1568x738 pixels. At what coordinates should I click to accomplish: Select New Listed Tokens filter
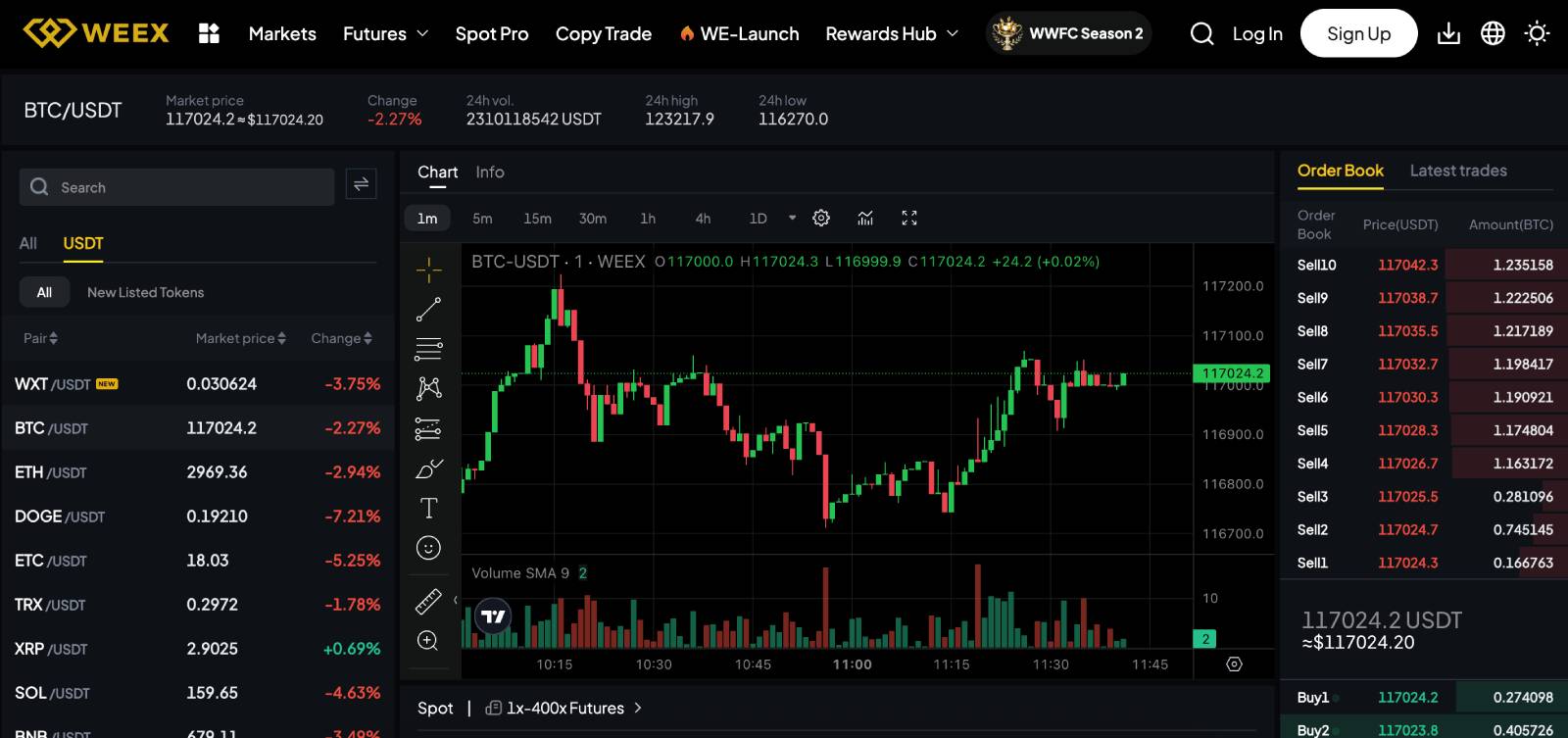145,292
